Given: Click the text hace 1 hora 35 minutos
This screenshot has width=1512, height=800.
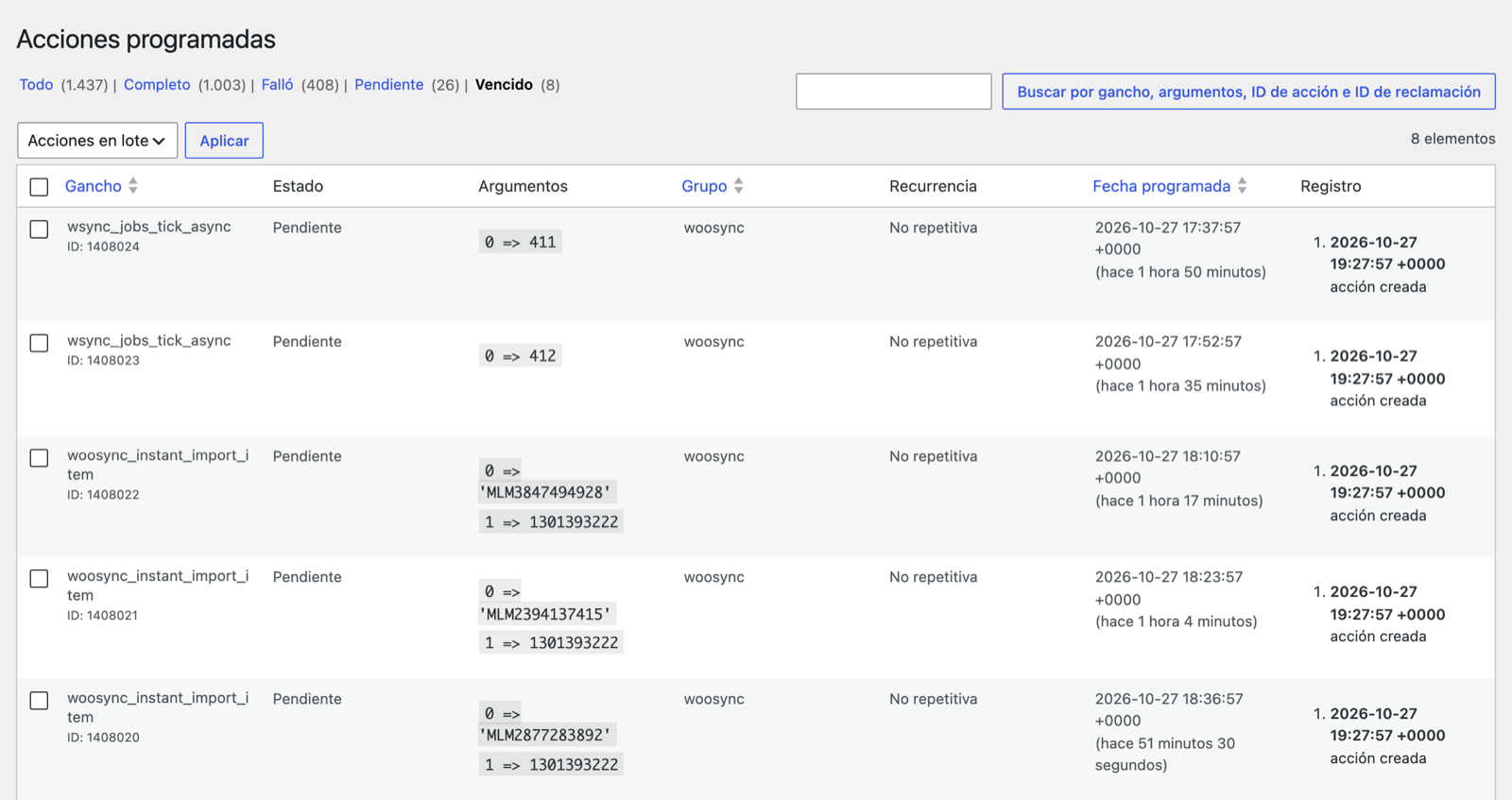Looking at the screenshot, I should coord(1180,385).
